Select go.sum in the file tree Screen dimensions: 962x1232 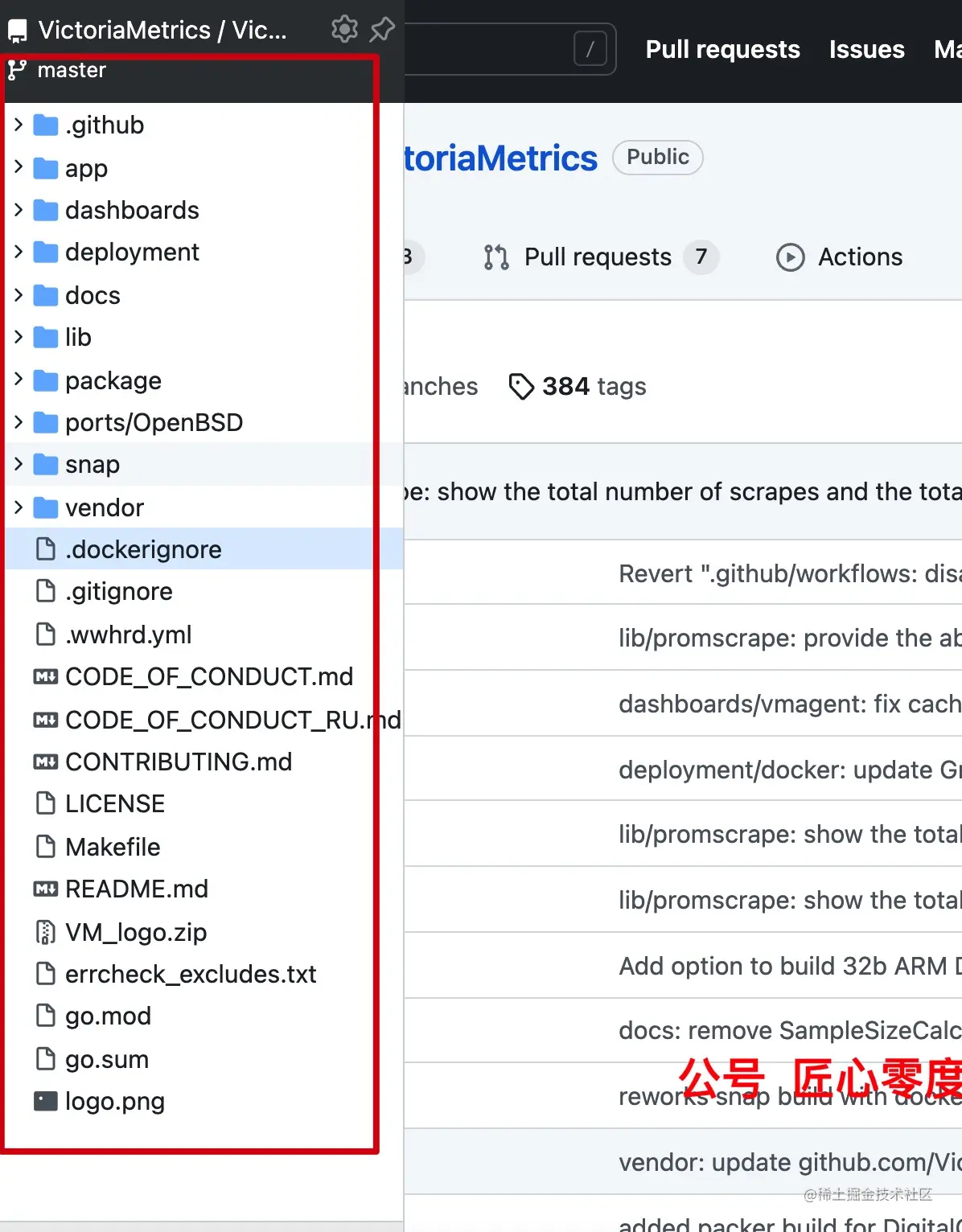tap(107, 1059)
